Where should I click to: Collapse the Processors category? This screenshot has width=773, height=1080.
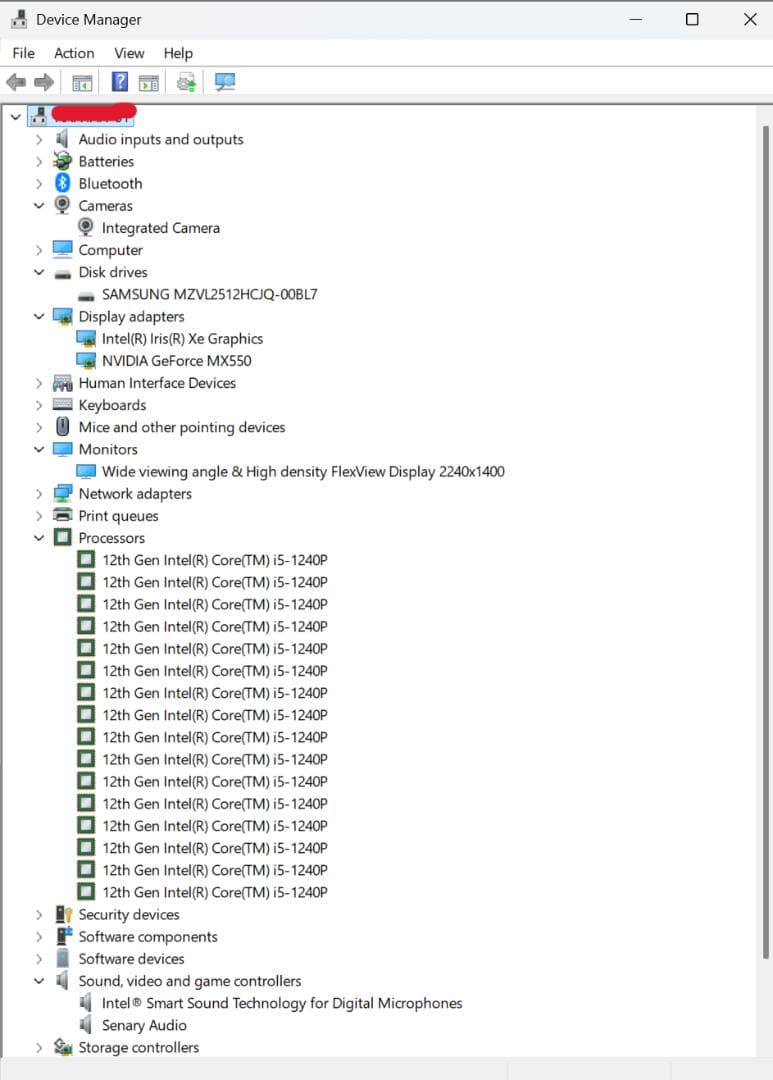(39, 537)
